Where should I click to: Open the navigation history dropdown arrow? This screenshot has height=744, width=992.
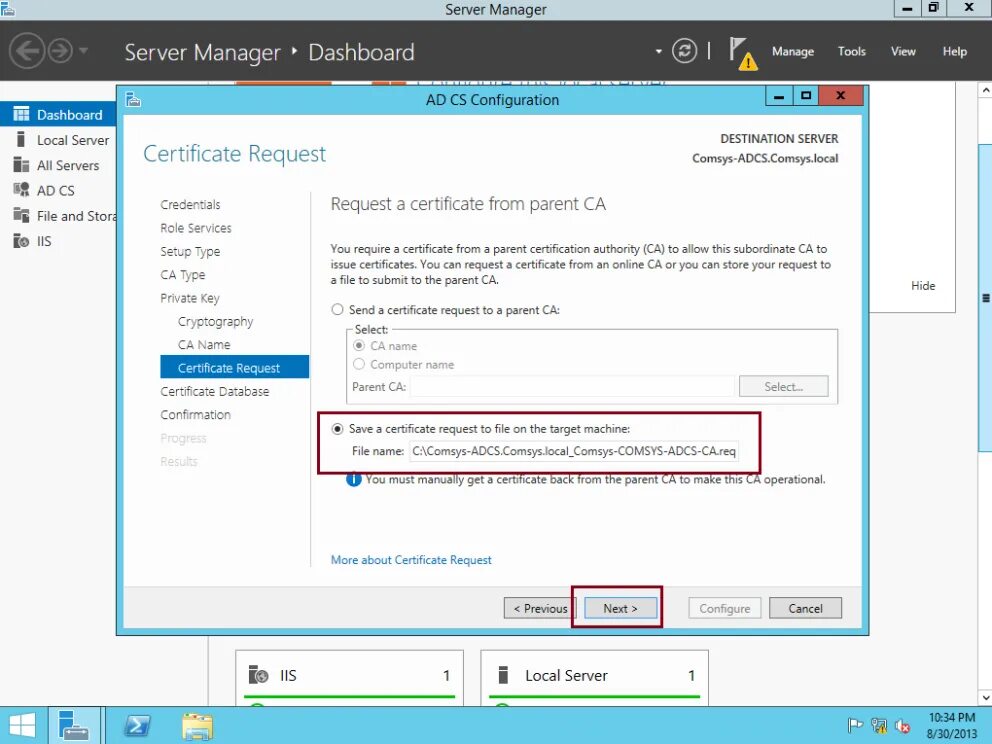84,51
